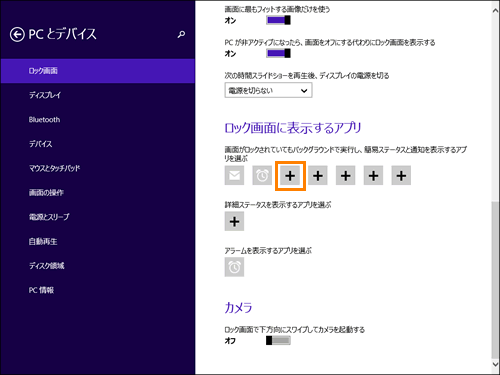The height and width of the screenshot is (375, 500).
Task: Add an app with the orange-highlighted plus slot
Action: tap(290, 176)
